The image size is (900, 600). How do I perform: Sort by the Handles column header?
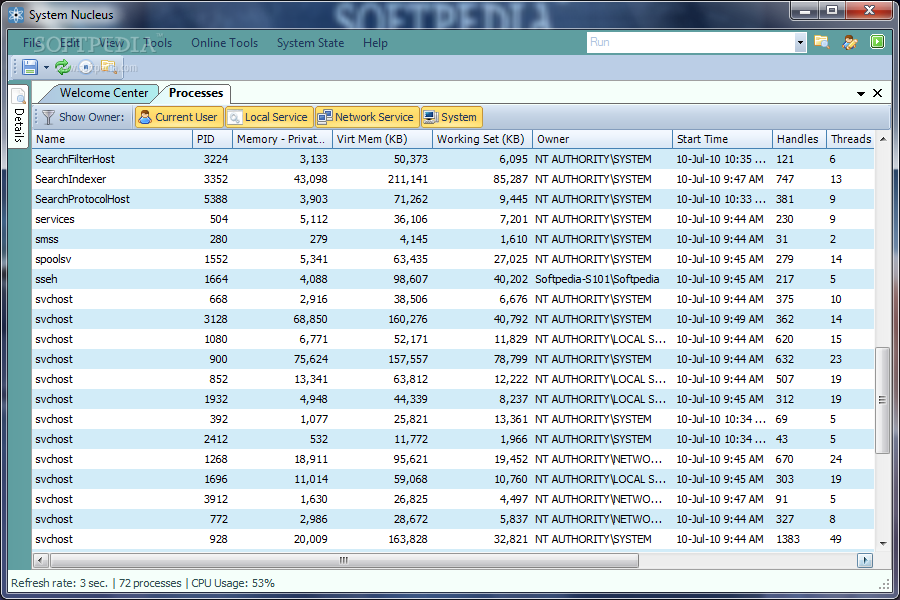(799, 139)
